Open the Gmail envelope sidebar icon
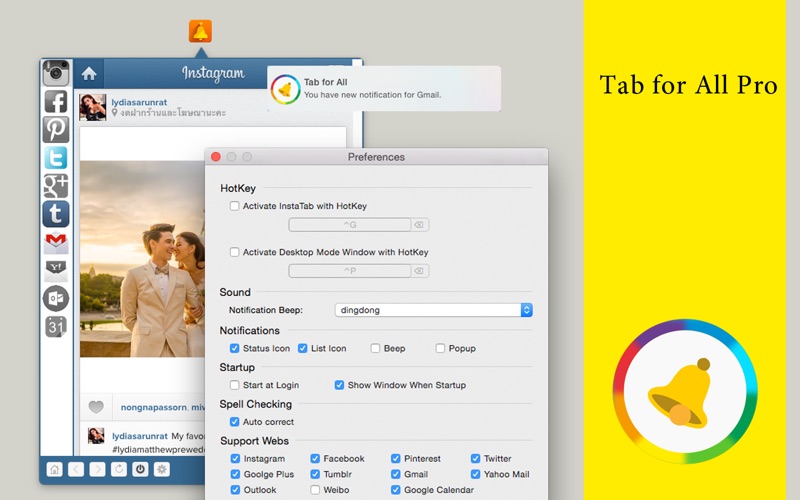 pyautogui.click(x=56, y=242)
